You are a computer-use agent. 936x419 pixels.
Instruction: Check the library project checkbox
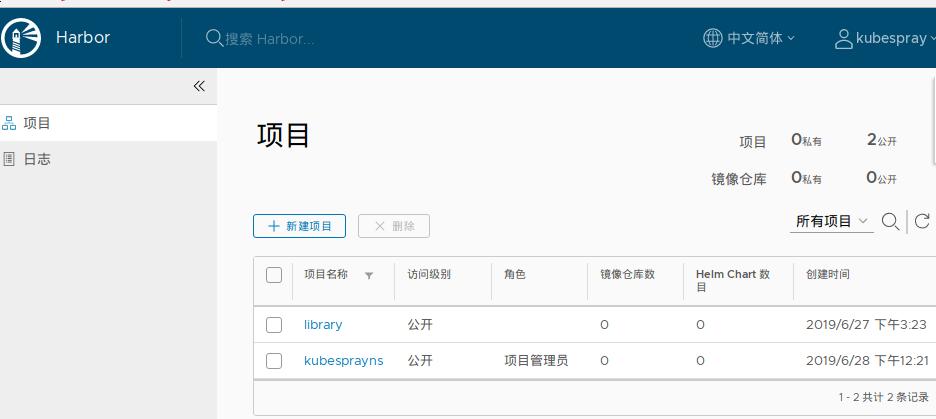274,325
